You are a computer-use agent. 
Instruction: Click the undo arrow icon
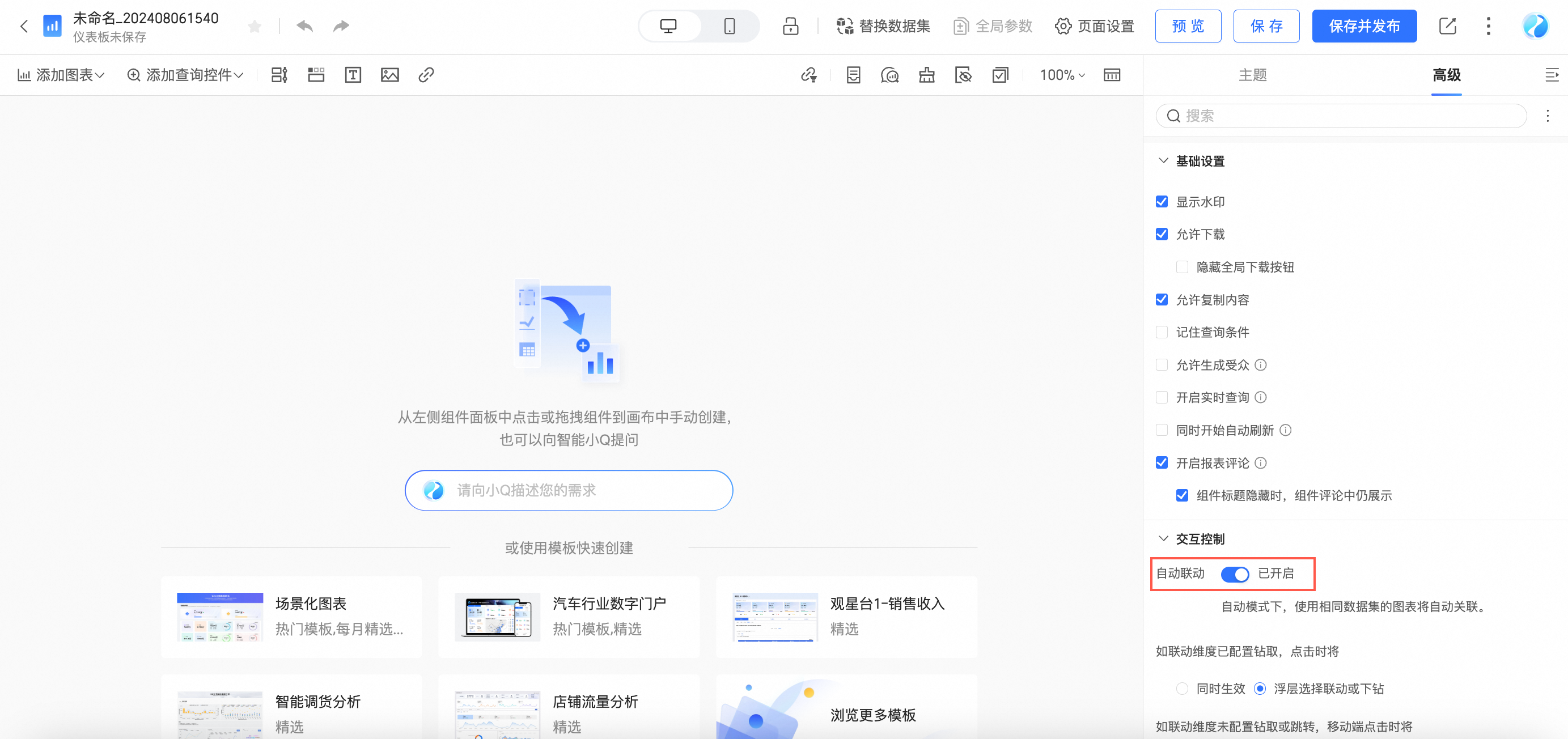pyautogui.click(x=304, y=26)
